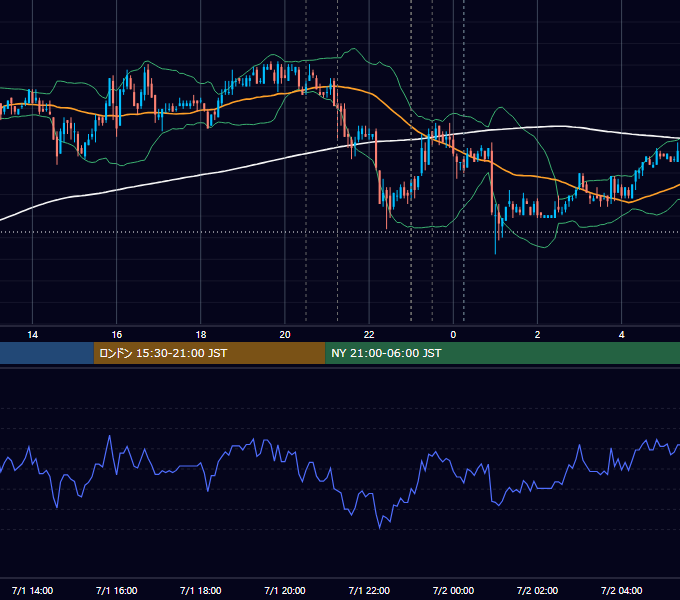Click the NY 21:00-06:00 JST session bar
The width and height of the screenshot is (680, 600).
(x=502, y=353)
